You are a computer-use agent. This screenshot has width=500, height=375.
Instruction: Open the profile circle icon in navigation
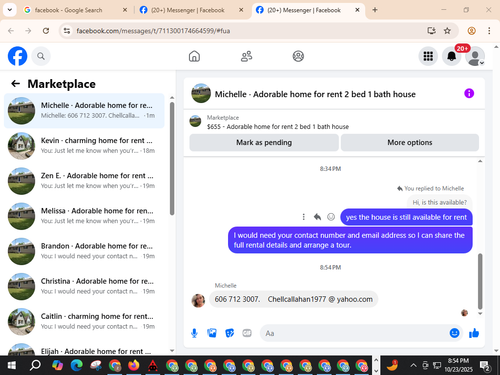(298, 56)
